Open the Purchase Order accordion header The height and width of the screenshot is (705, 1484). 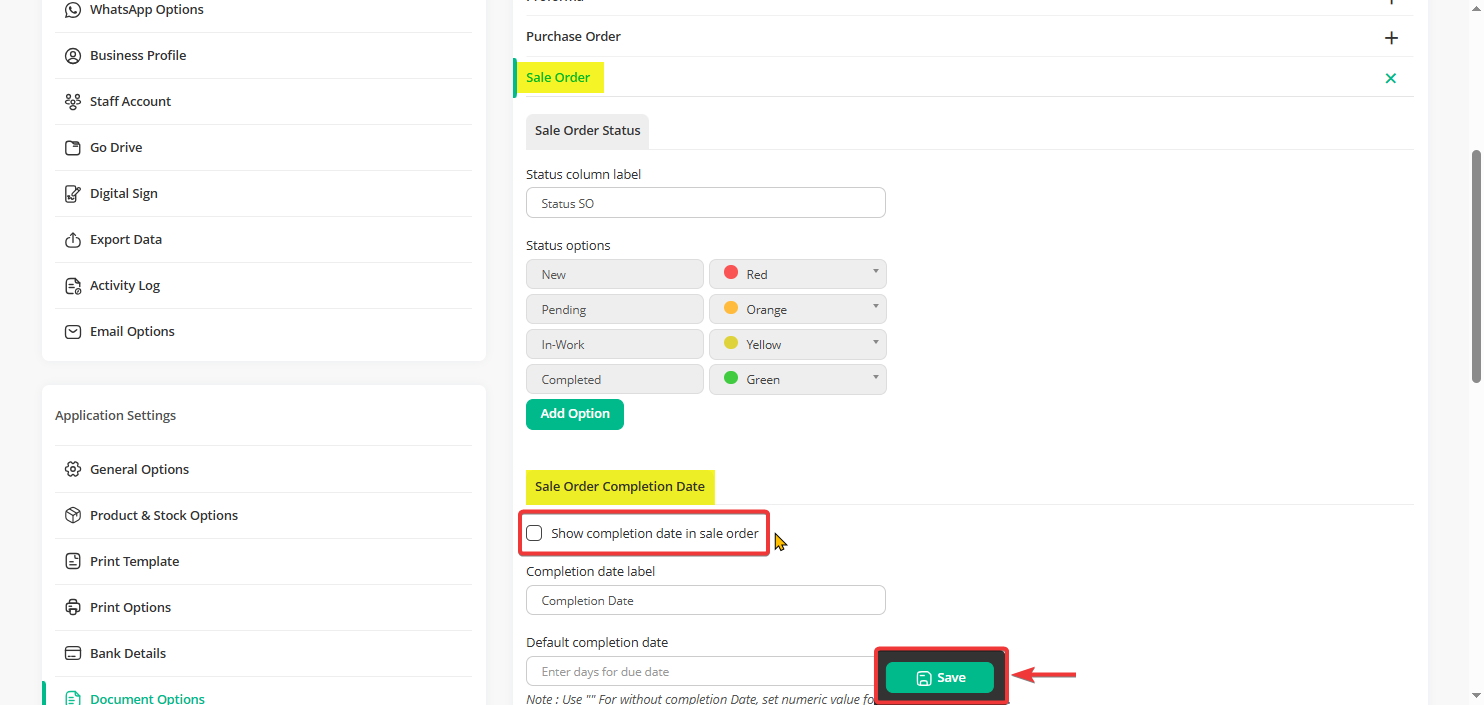coord(963,37)
